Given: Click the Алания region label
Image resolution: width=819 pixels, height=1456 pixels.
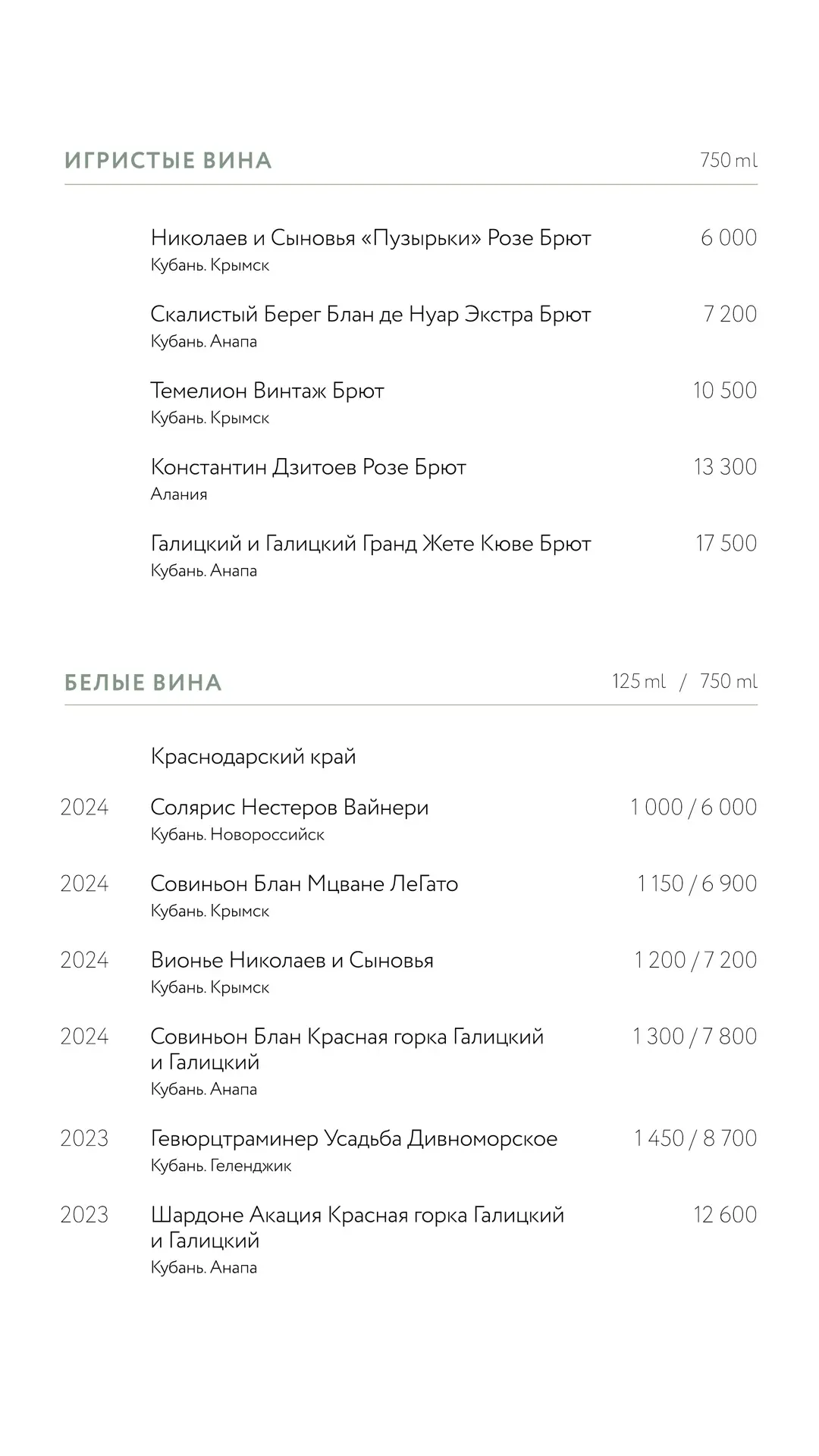Looking at the screenshot, I should [179, 494].
